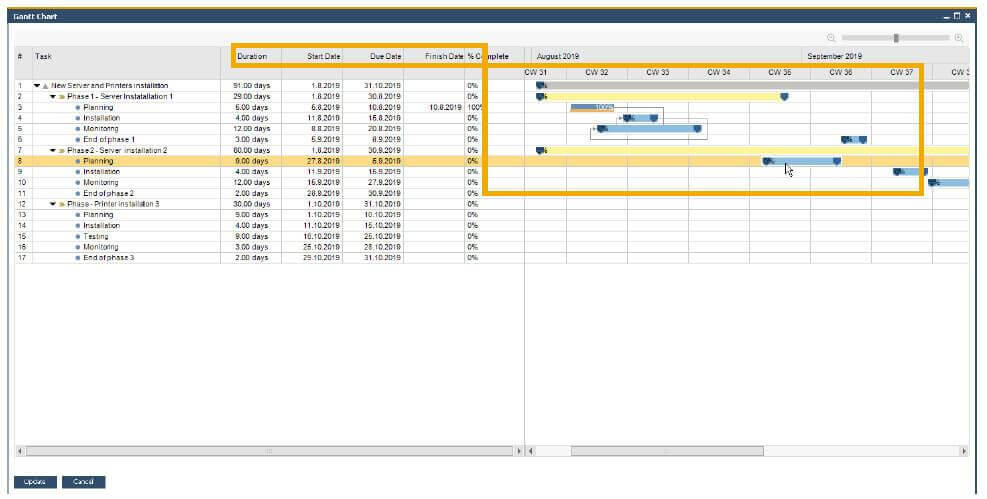987x499 pixels.
Task: Click the 30.00 days duration cell
Action: 251,205
